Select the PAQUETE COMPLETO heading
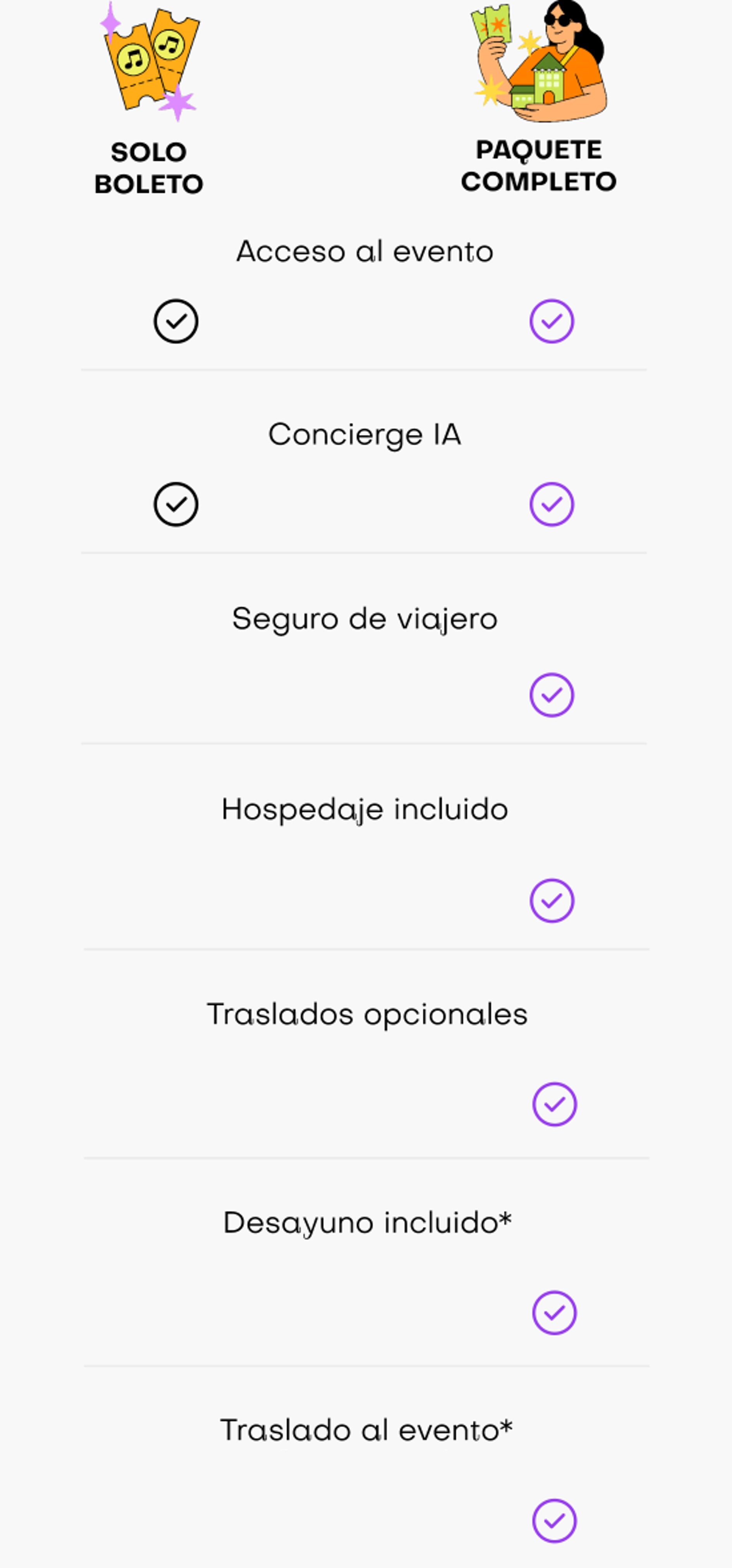732x1568 pixels. tap(539, 166)
